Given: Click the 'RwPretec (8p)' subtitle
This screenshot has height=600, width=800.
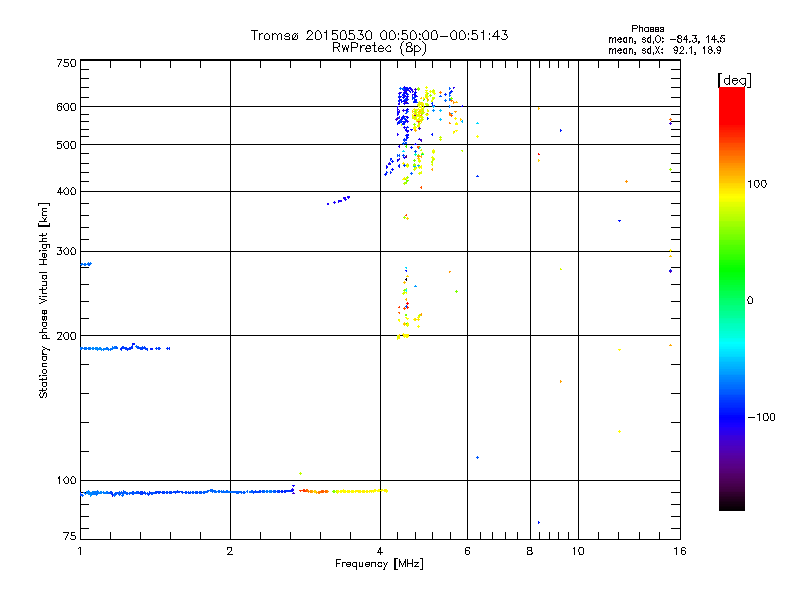Looking at the screenshot, I should pyautogui.click(x=379, y=48).
